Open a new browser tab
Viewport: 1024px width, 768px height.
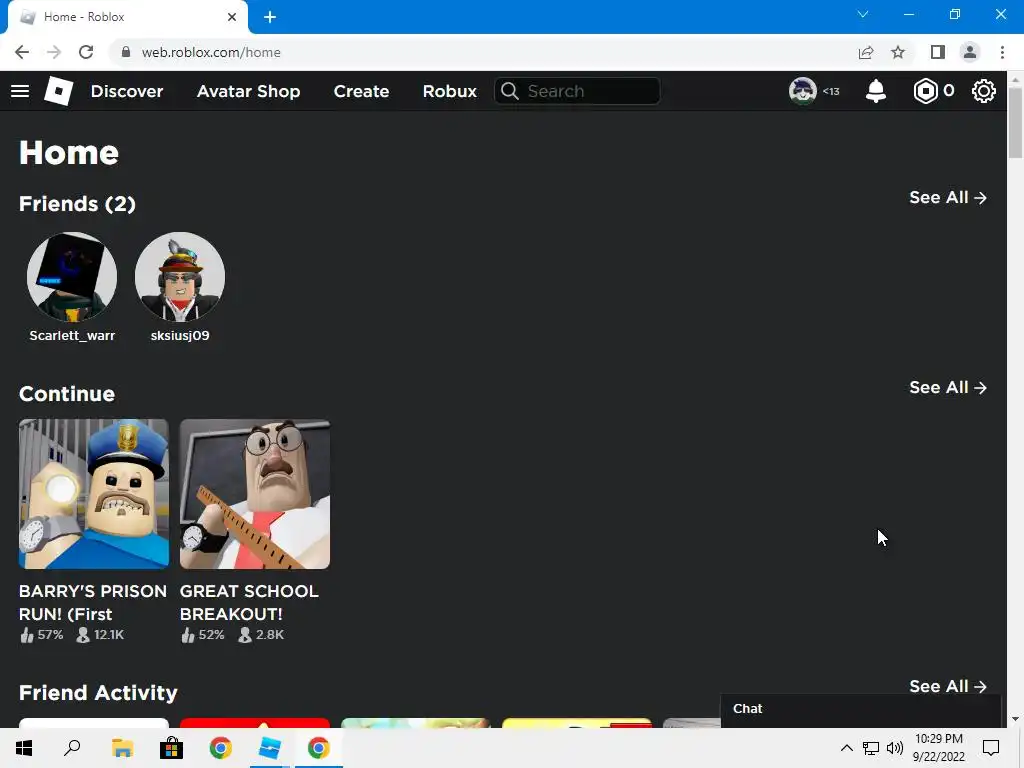pyautogui.click(x=270, y=17)
